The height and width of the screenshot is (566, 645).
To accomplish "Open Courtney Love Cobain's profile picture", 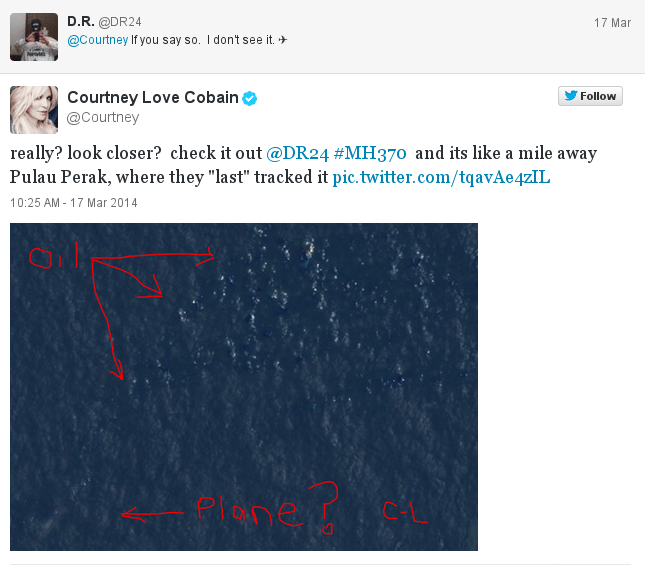I will (x=34, y=109).
